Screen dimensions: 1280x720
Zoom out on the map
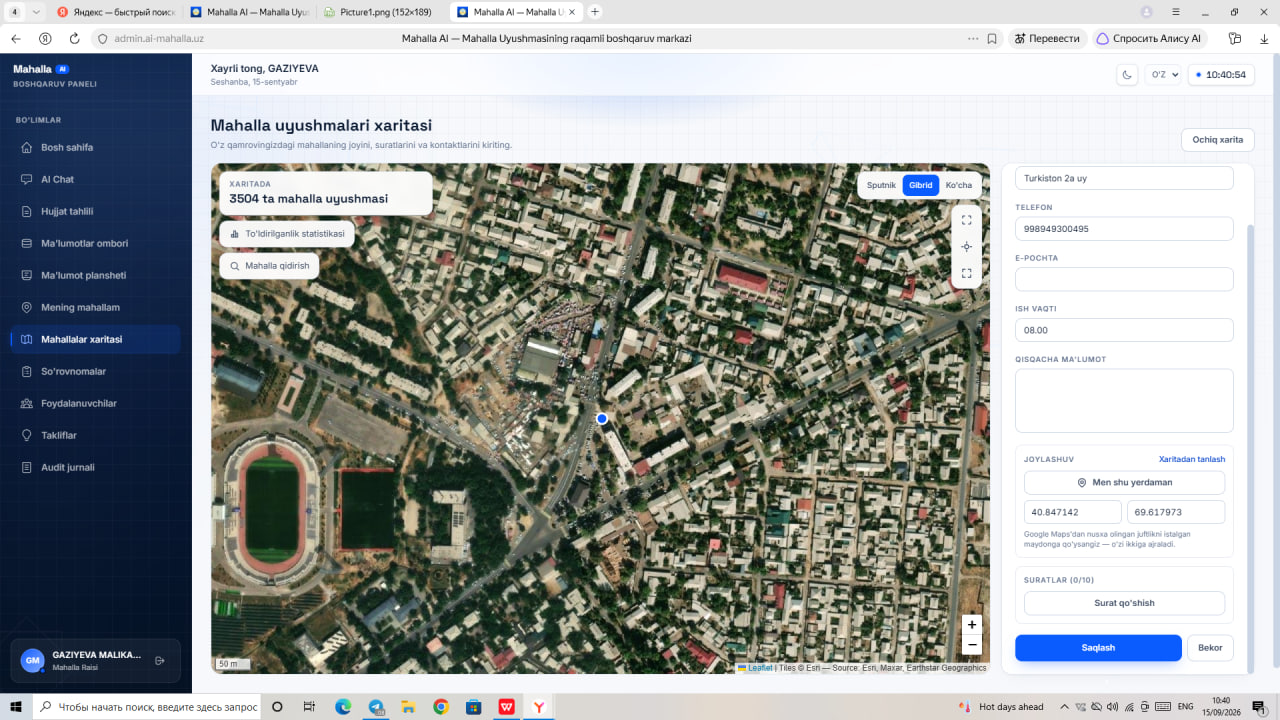971,645
